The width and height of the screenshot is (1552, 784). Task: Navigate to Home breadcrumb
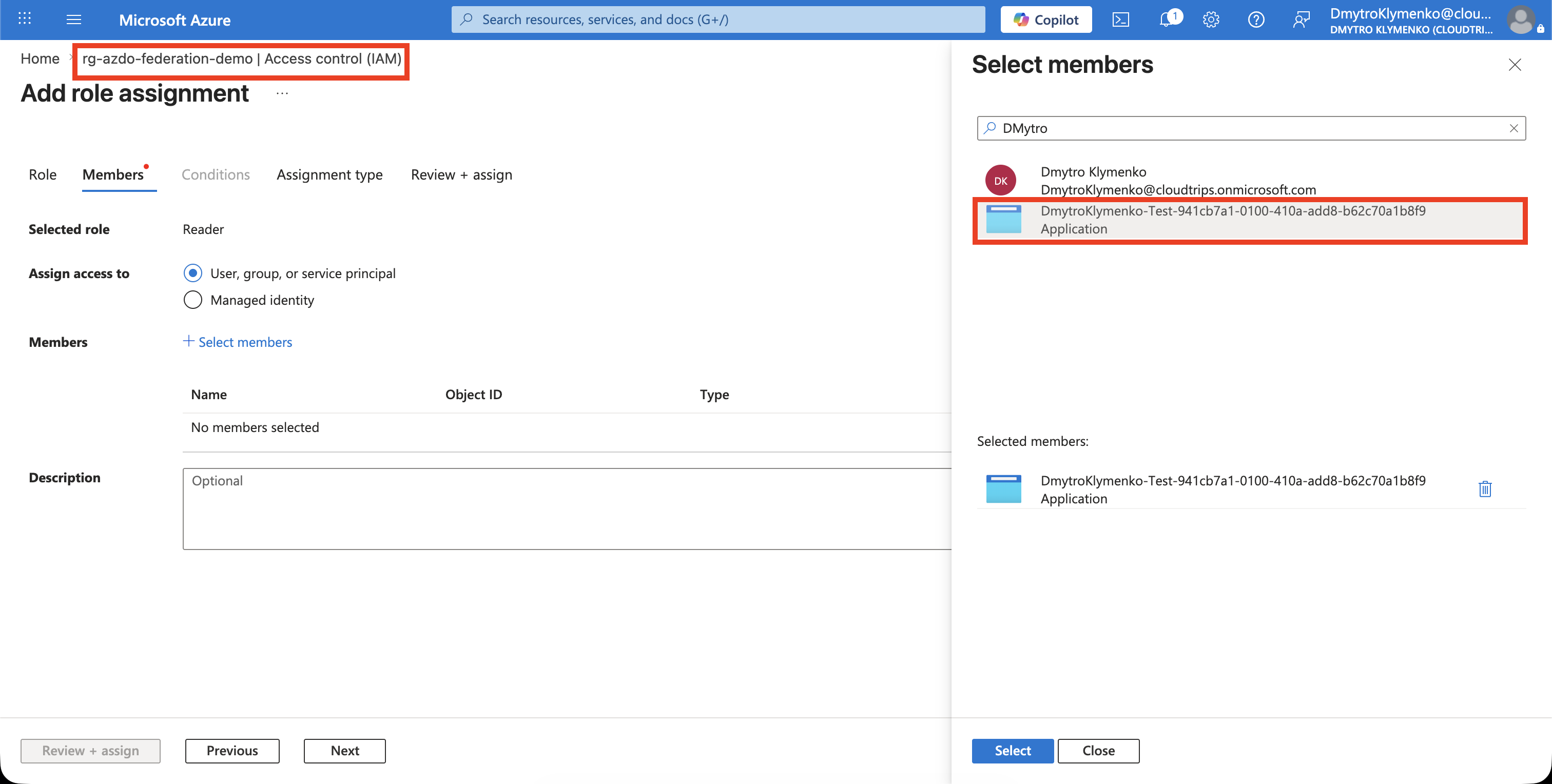pyautogui.click(x=40, y=58)
